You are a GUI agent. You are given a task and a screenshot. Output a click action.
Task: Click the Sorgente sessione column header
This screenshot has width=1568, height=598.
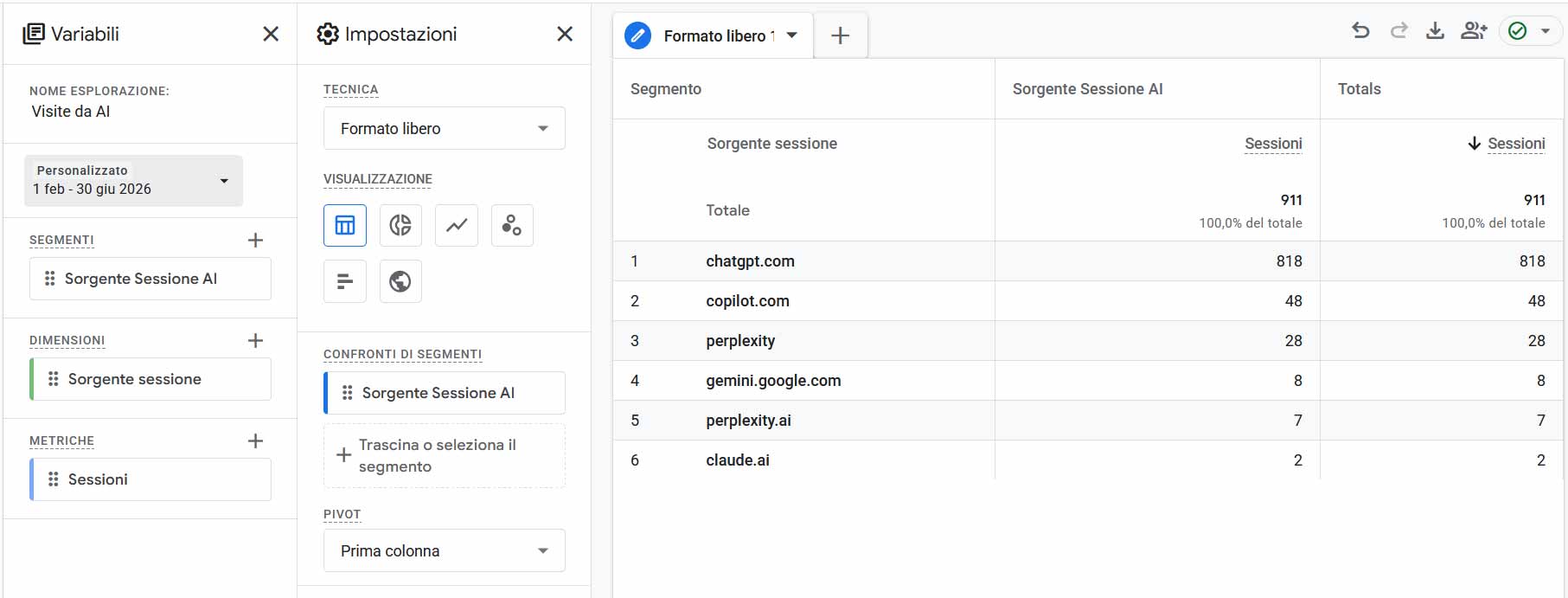772,144
